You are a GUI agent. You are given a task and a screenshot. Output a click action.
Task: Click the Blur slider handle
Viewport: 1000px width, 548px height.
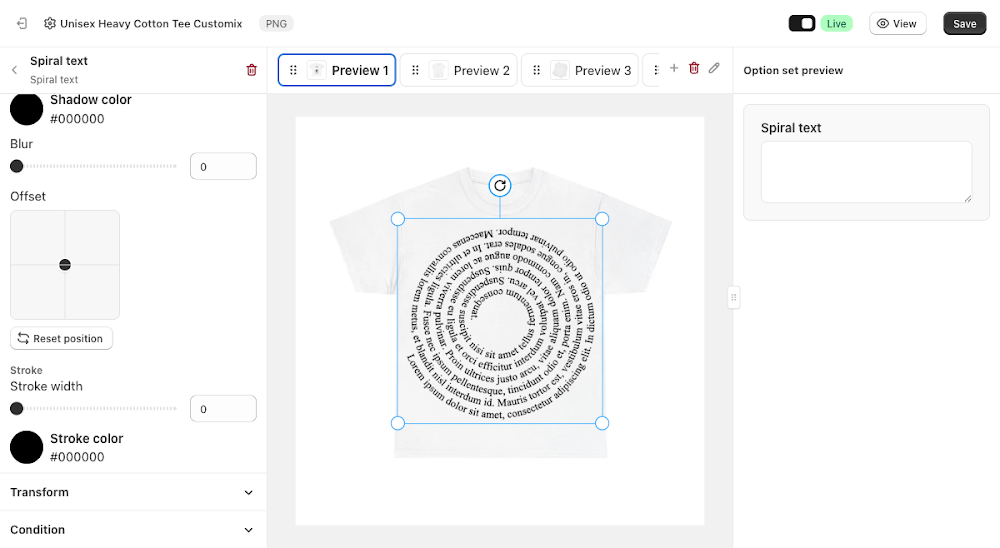pyautogui.click(x=17, y=166)
